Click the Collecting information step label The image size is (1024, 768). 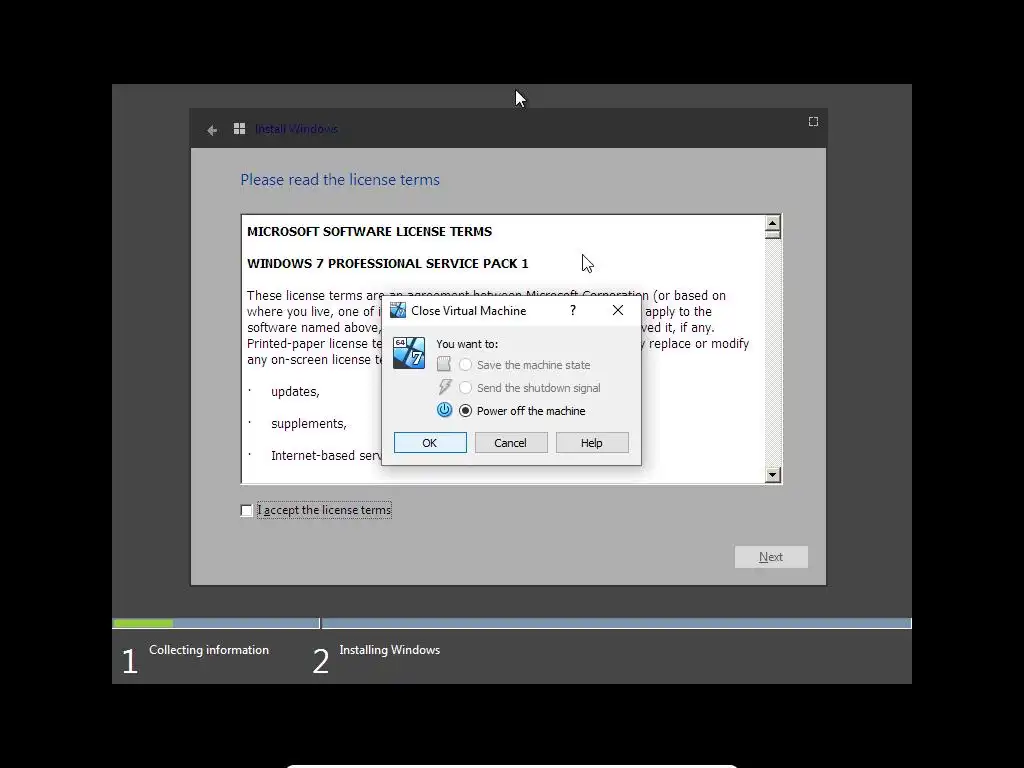point(209,650)
